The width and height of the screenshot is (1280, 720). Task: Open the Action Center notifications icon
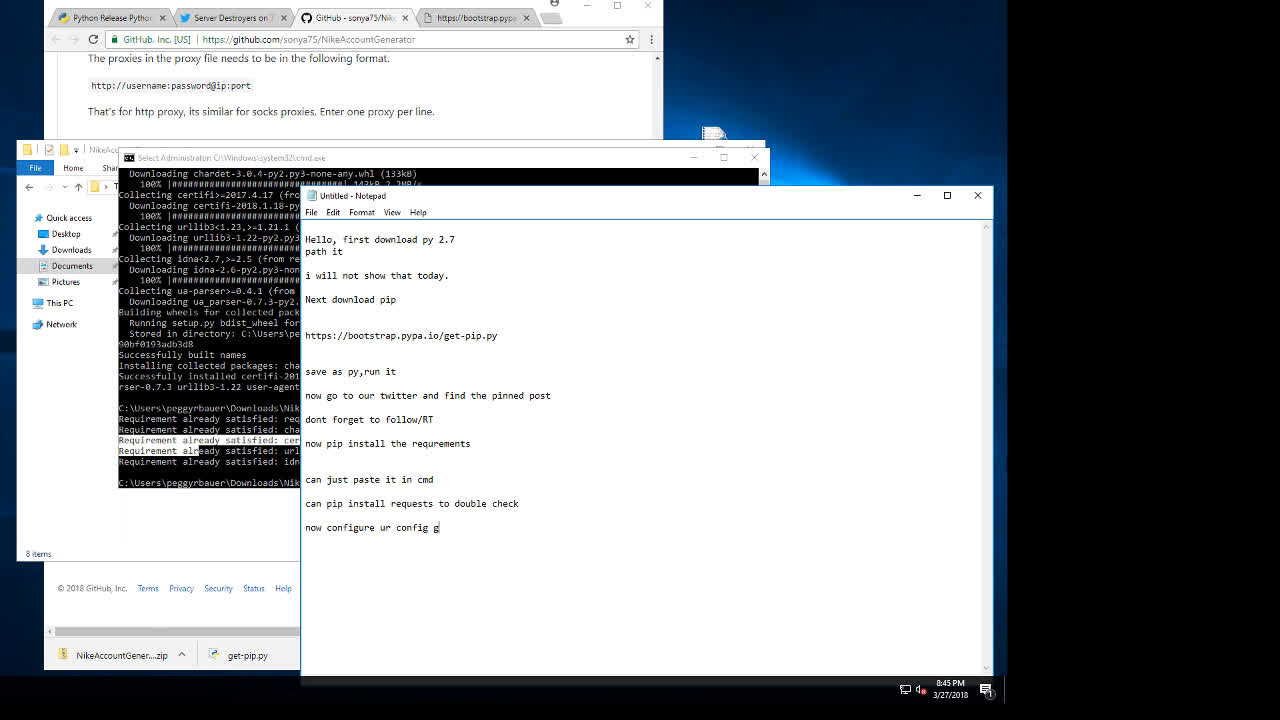(x=986, y=689)
